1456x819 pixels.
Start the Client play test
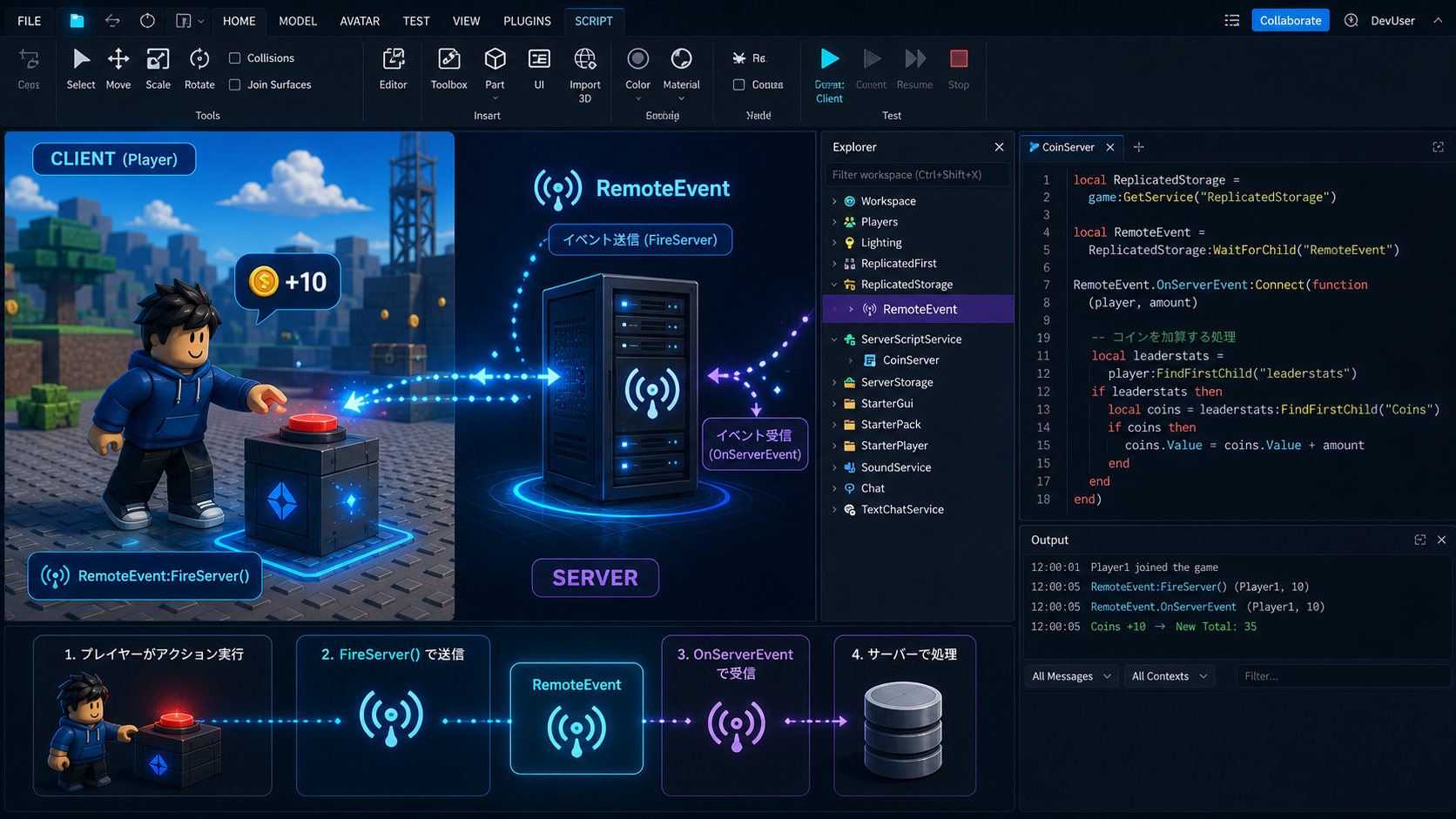(830, 75)
